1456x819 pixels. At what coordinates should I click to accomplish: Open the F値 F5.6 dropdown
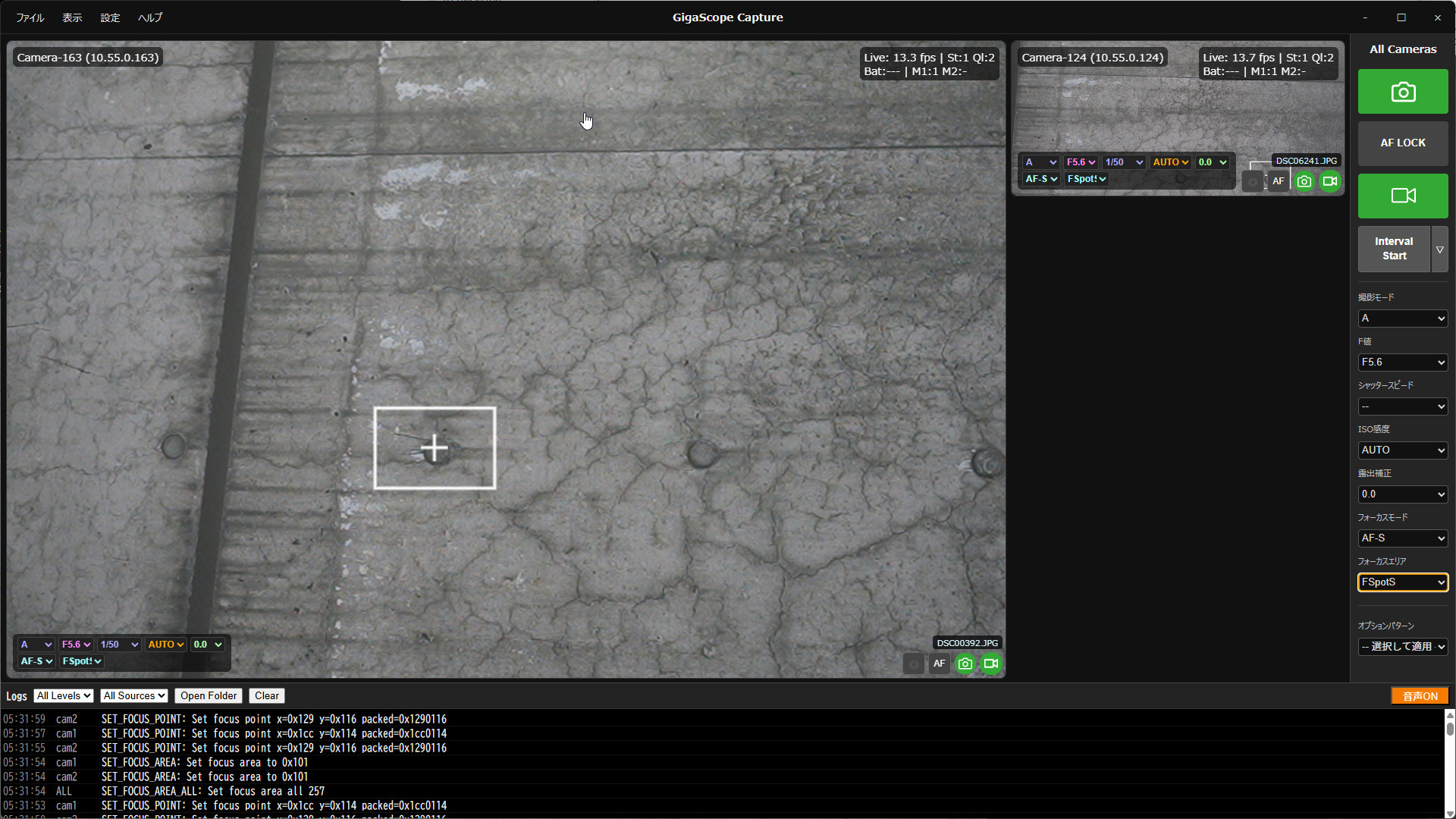(1402, 362)
